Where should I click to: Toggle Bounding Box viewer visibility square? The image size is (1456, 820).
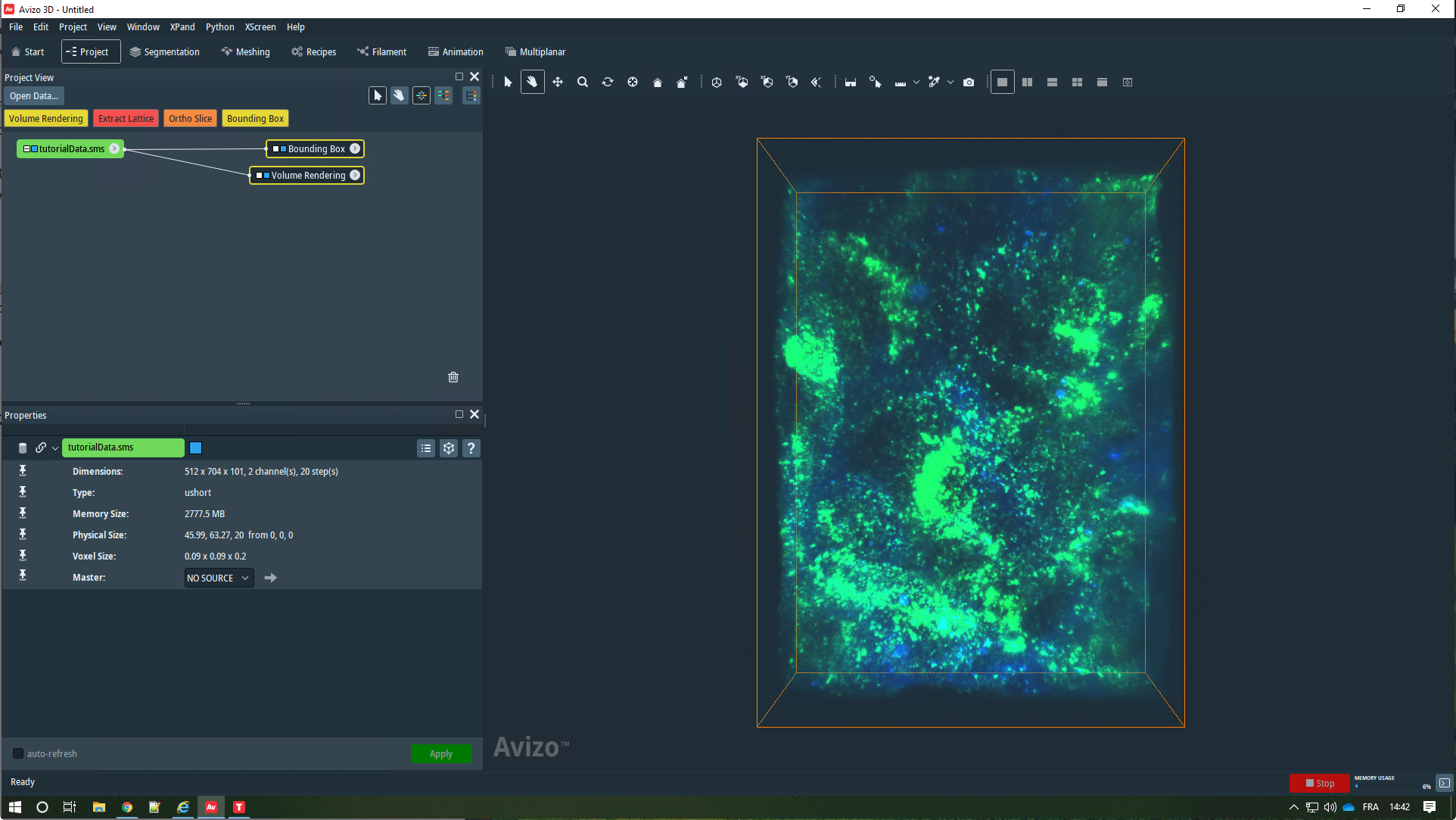tap(276, 149)
